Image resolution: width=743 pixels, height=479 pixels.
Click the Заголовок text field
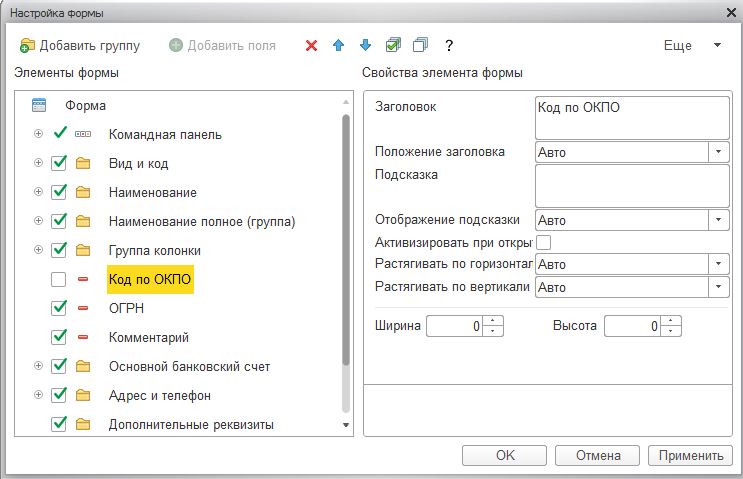(x=632, y=118)
